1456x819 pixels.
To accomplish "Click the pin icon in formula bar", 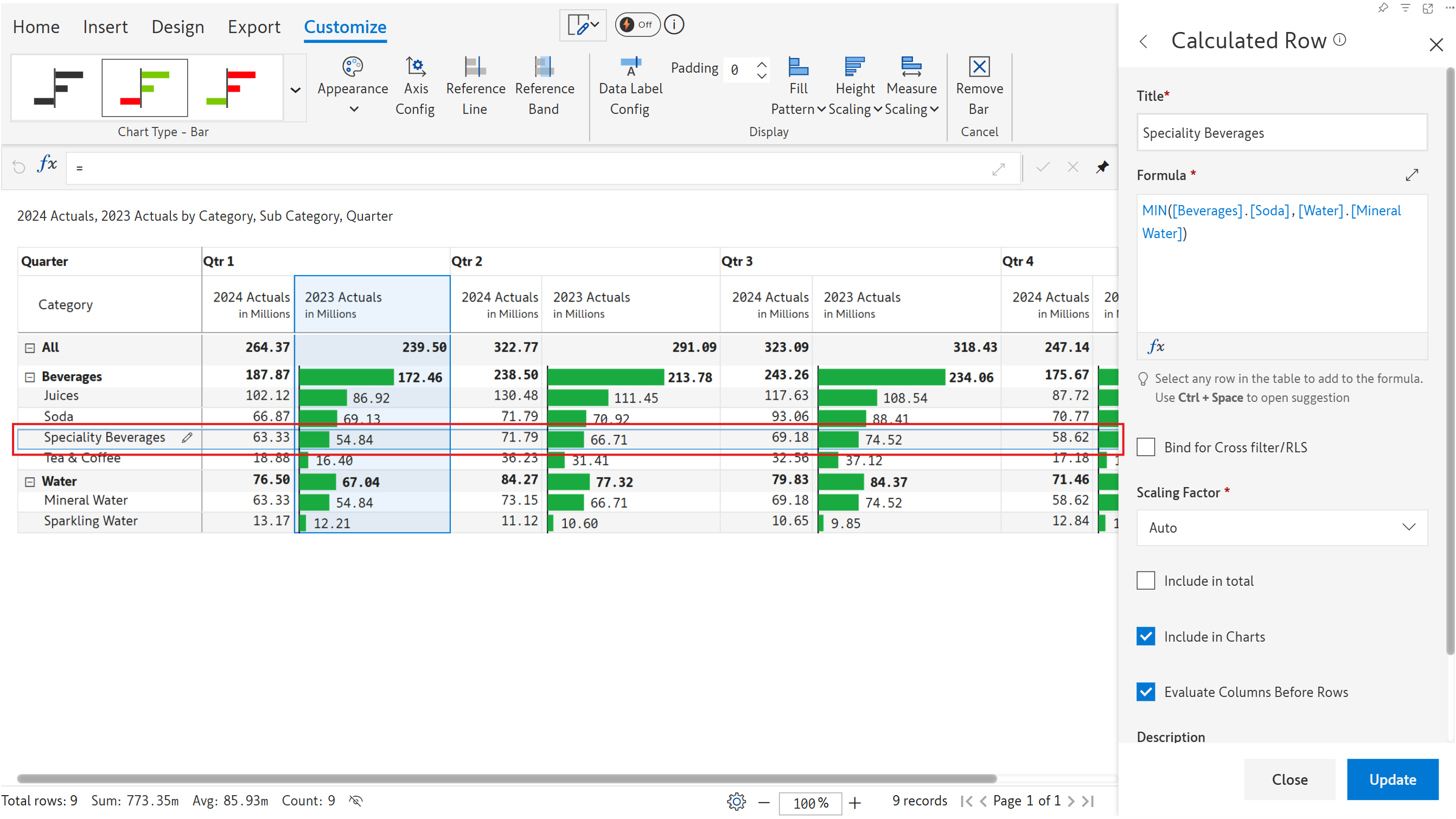I will (x=1102, y=167).
